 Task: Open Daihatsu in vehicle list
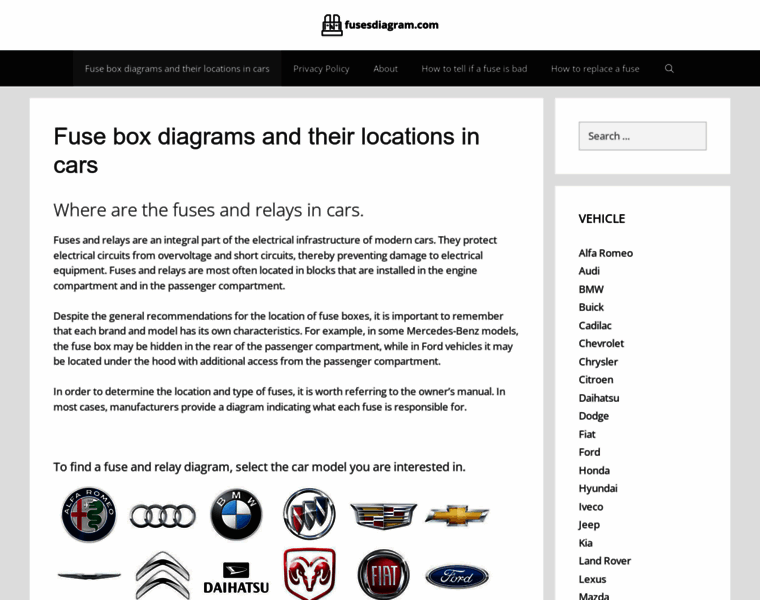coord(599,398)
